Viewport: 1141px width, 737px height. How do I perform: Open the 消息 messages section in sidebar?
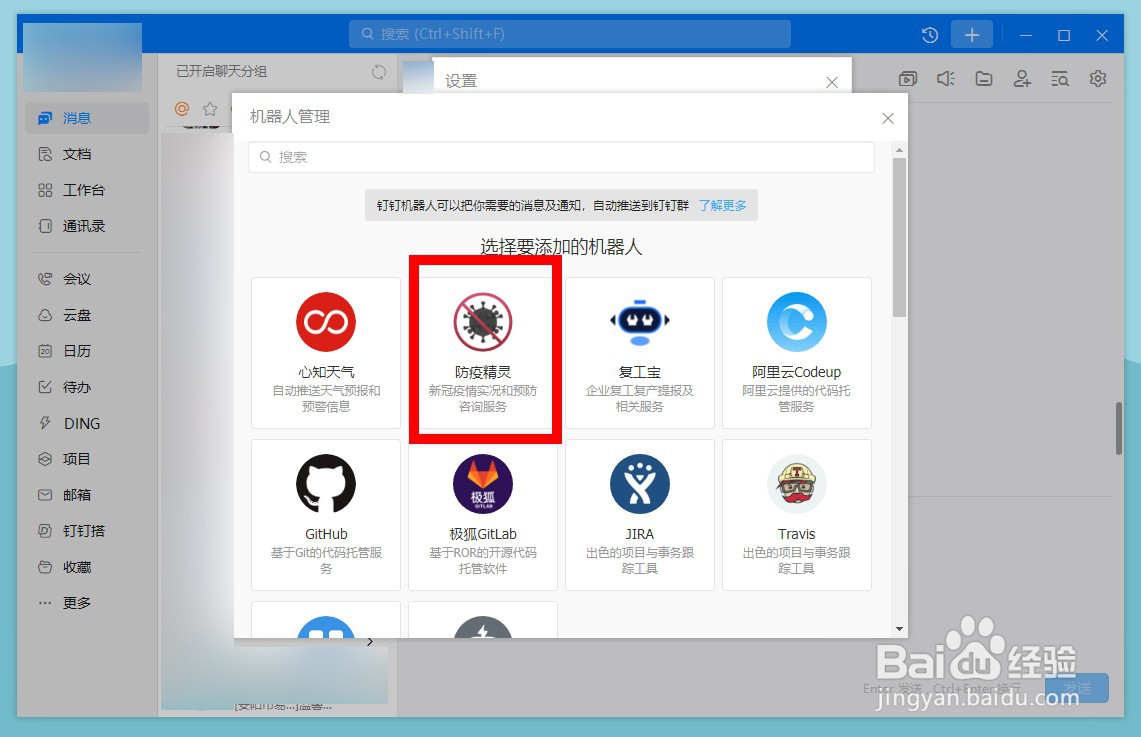[87, 118]
